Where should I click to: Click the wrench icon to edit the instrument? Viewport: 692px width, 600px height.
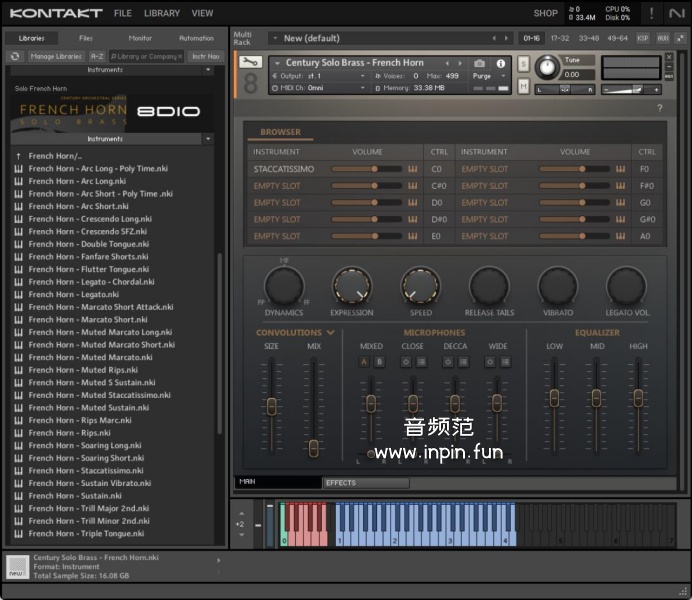click(251, 64)
